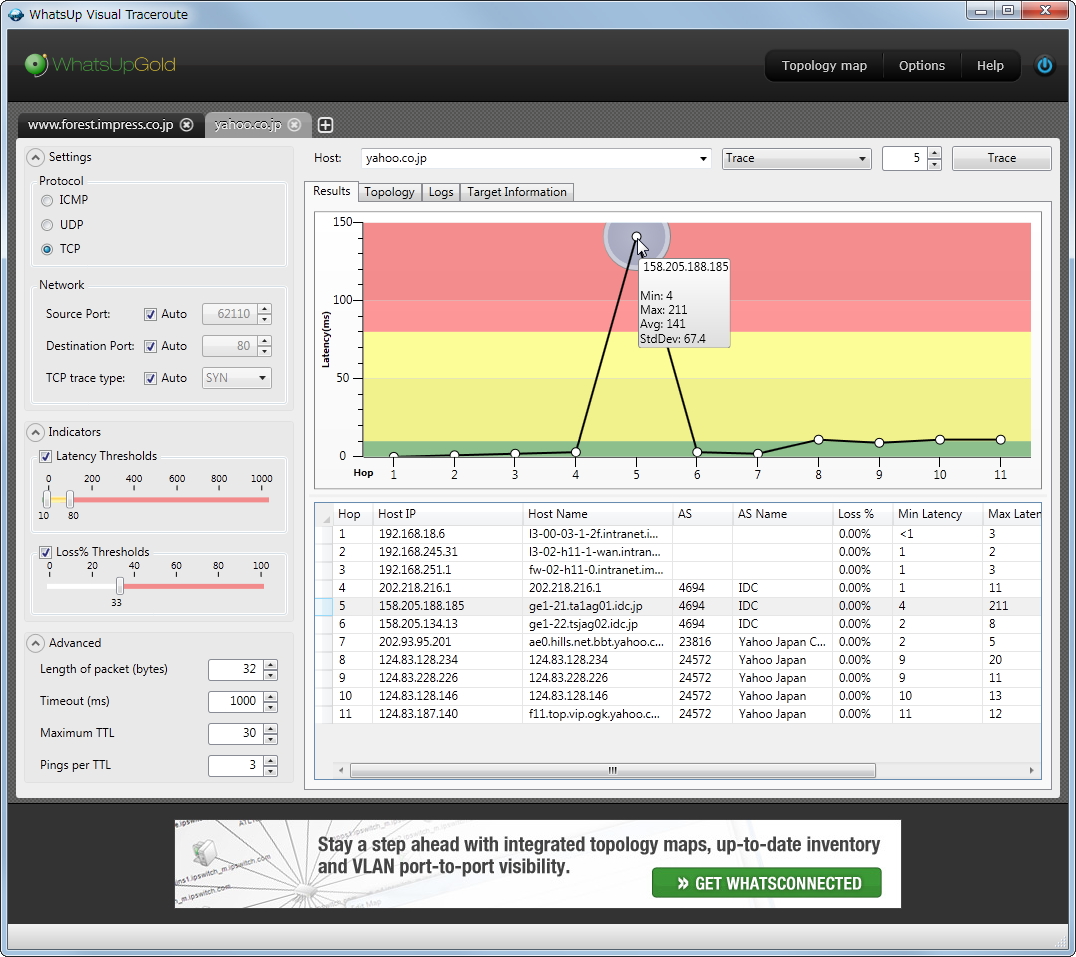Screen dimensions: 1076x957
Task: Click the Timeout (ms) input field
Action: (x=236, y=701)
